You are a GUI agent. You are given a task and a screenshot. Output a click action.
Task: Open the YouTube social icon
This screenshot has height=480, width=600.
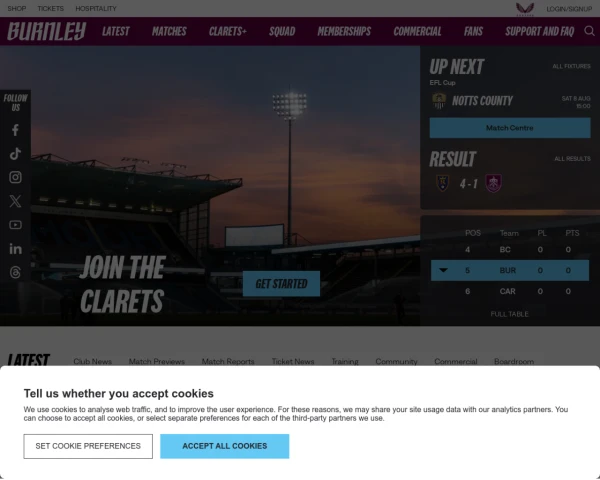[x=15, y=225]
